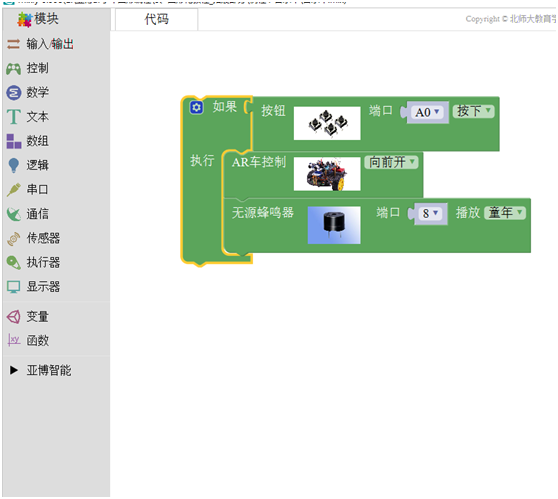This screenshot has width=558, height=499.
Task: Select the 无源蜂鸣器 block label
Action: pos(263,212)
